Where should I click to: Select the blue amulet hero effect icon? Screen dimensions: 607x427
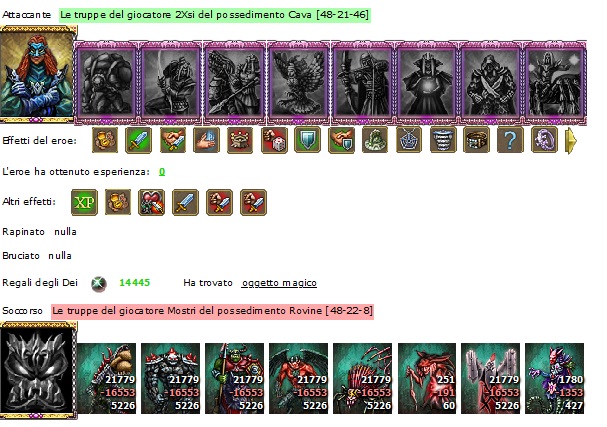409,140
